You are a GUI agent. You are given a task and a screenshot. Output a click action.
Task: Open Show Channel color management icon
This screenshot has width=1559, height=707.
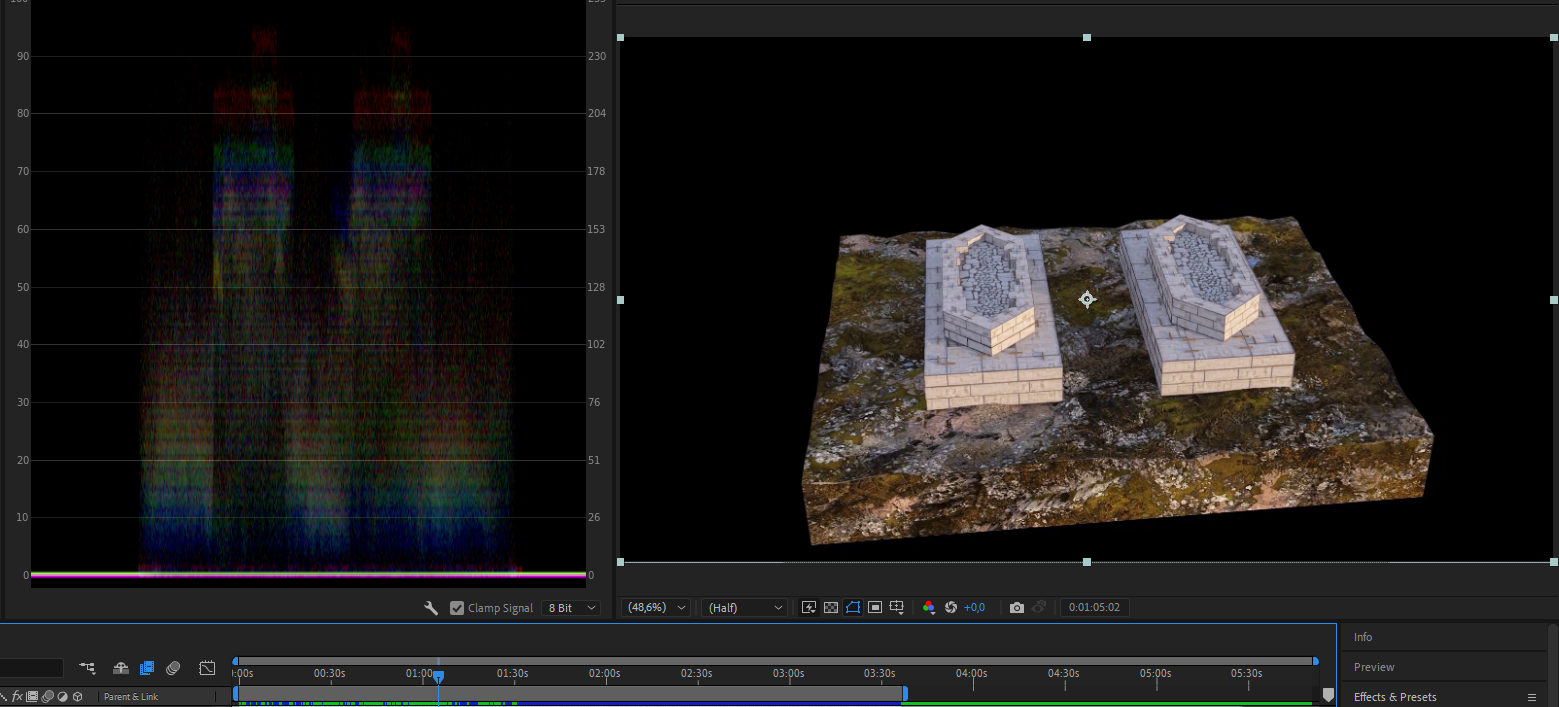click(929, 608)
